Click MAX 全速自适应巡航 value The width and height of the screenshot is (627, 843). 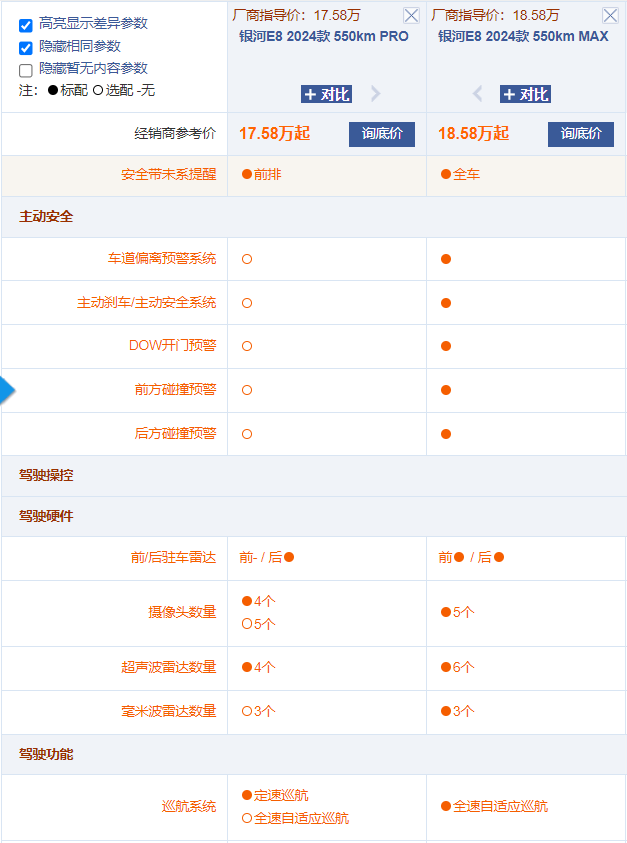[494, 806]
